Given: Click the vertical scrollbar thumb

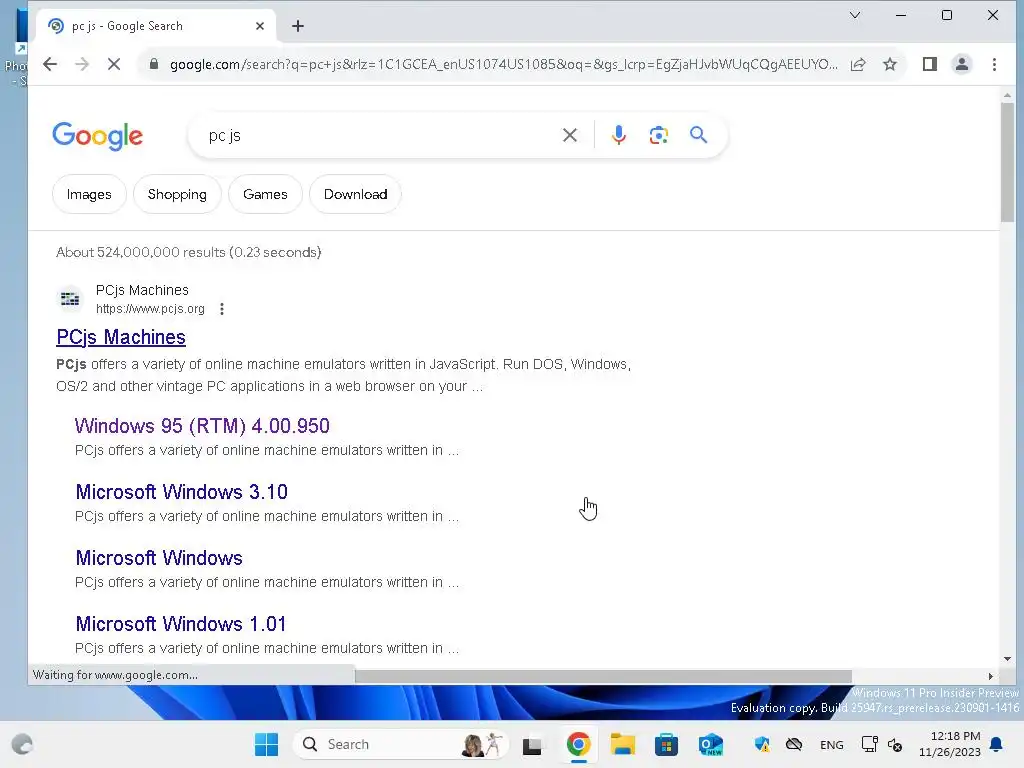Looking at the screenshot, I should pyautogui.click(x=1007, y=161).
